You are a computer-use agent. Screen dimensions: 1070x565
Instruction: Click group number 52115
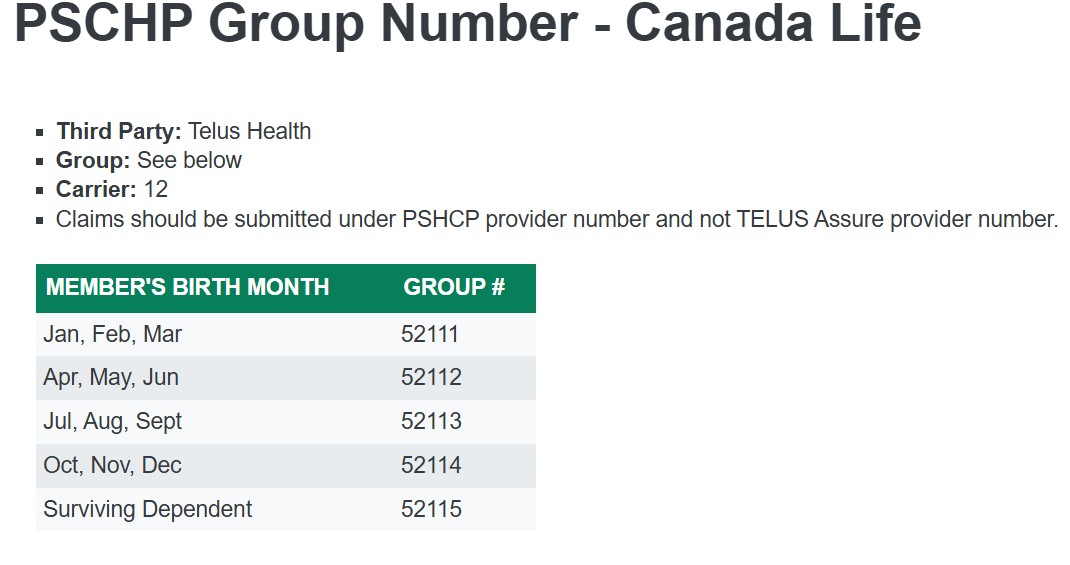[x=431, y=509]
